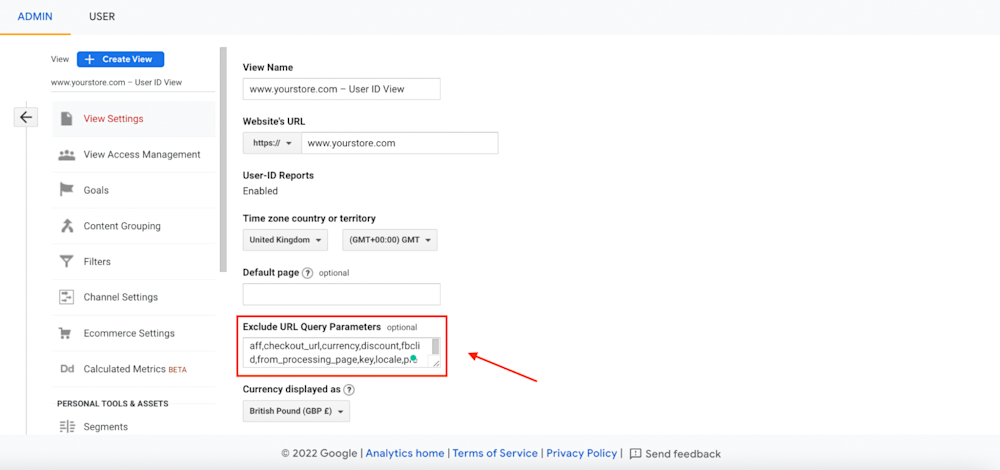Image resolution: width=1000 pixels, height=470 pixels.
Task: Open the Terms of Service link
Action: 495,453
